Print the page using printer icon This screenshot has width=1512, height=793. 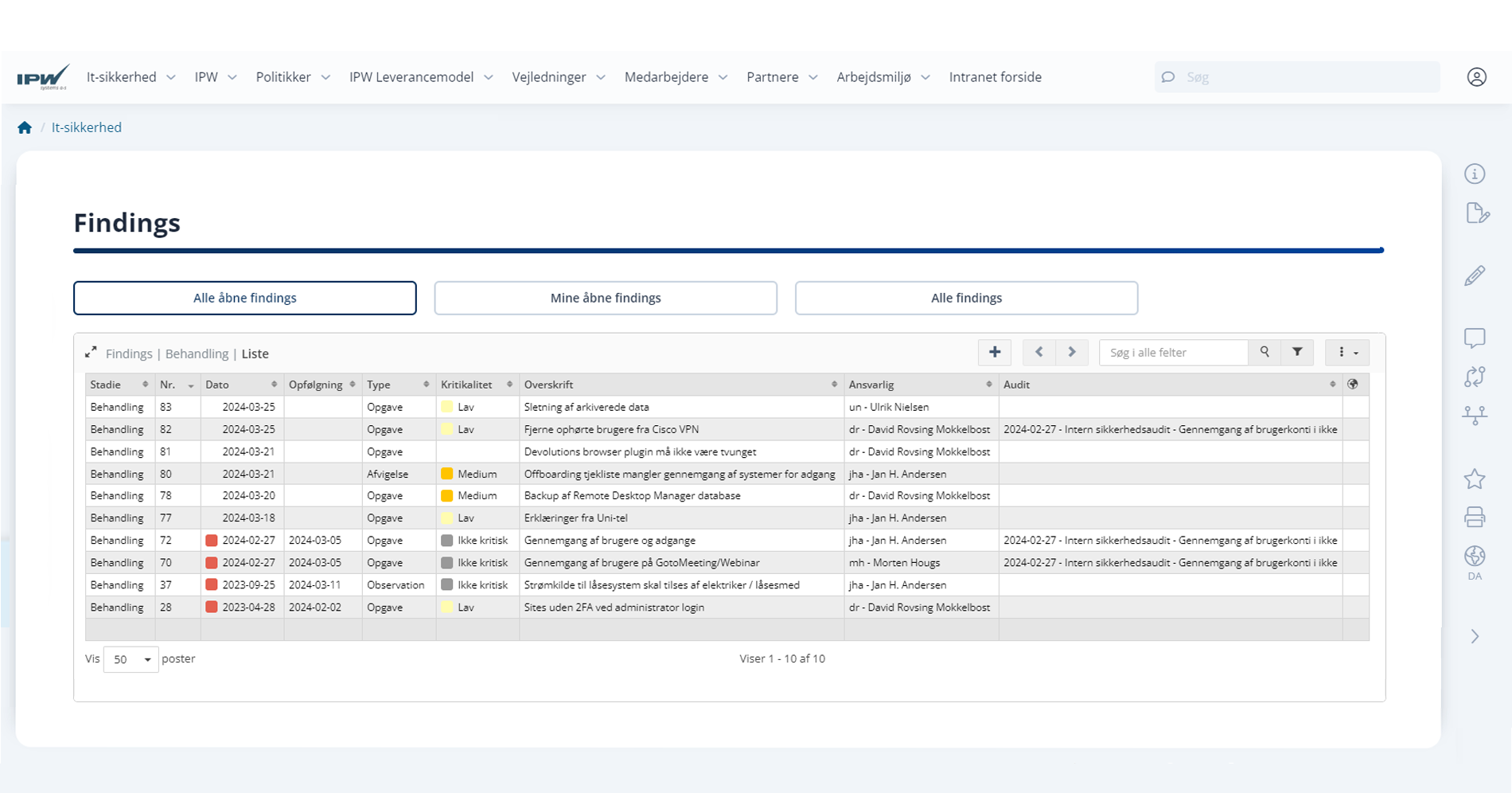1475,517
